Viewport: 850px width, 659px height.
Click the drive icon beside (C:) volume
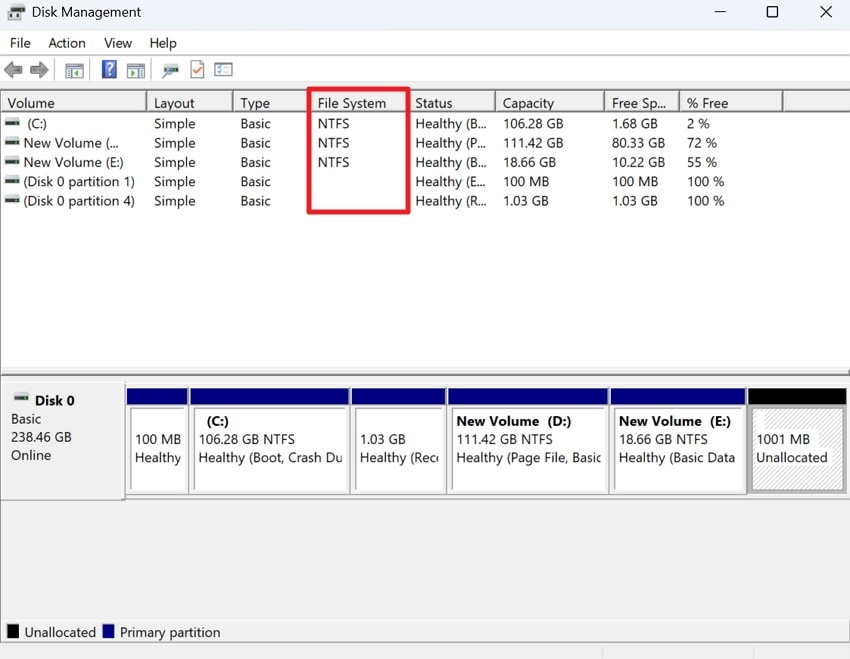12,123
